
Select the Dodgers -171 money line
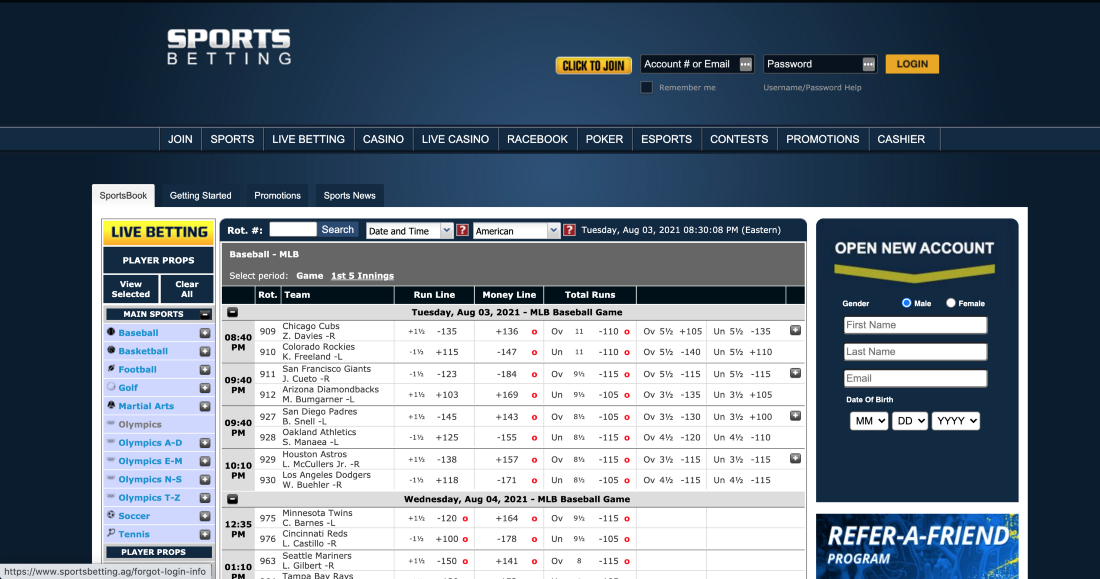507,481
